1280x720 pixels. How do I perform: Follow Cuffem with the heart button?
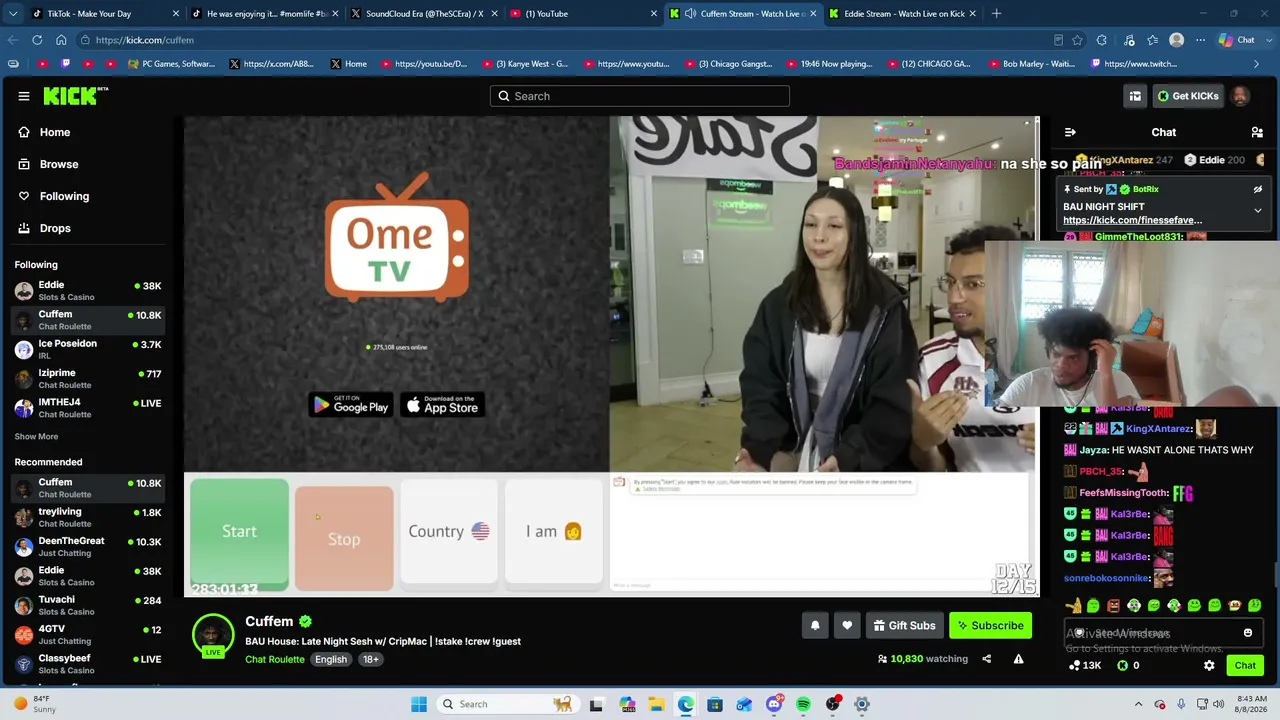pyautogui.click(x=847, y=626)
